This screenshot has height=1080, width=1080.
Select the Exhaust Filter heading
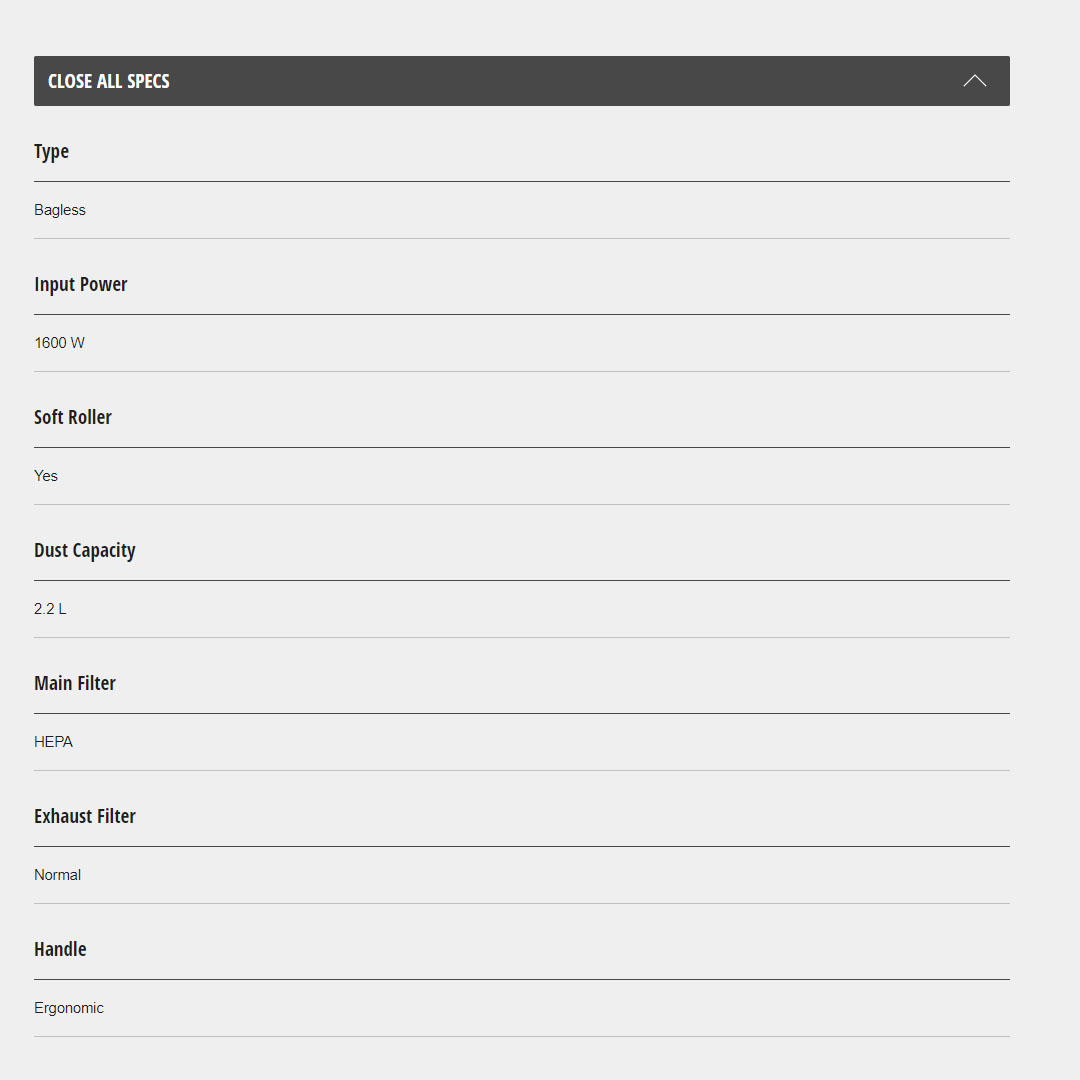(x=85, y=816)
